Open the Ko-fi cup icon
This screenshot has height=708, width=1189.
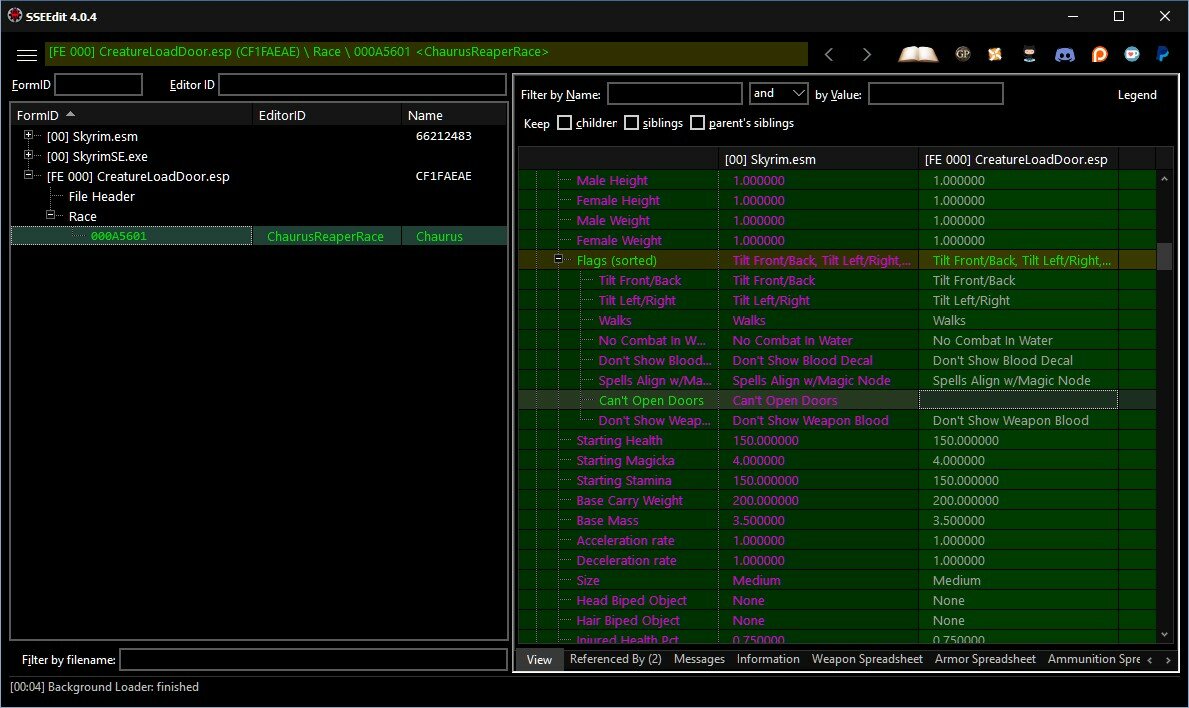click(x=1131, y=54)
